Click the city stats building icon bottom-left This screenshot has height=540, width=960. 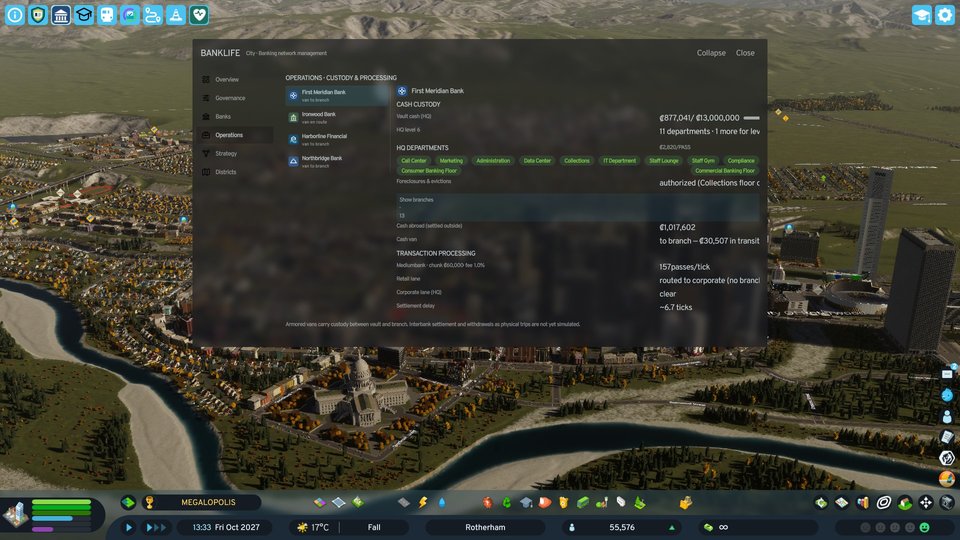pyautogui.click(x=15, y=514)
